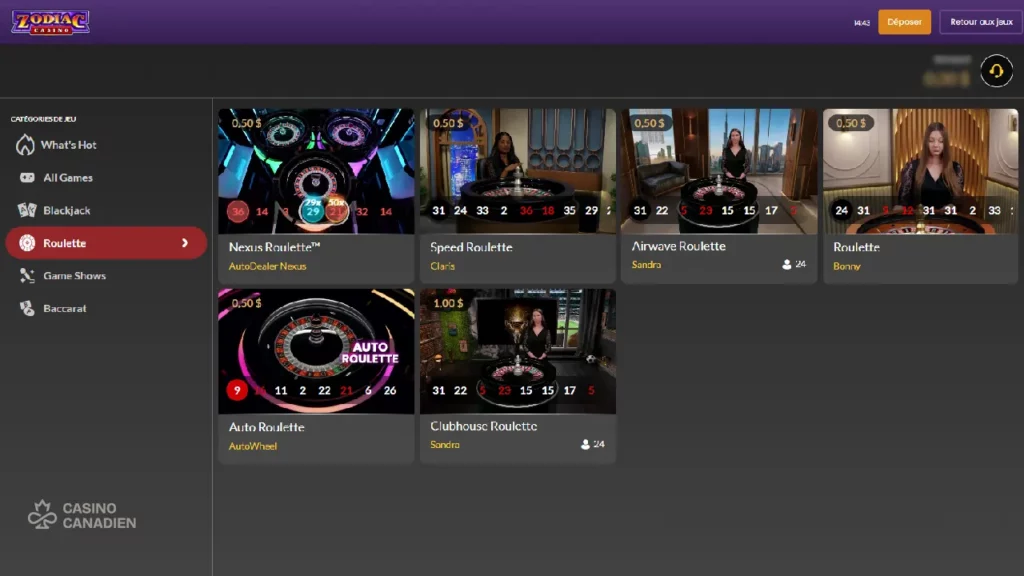Click the gamepad icon beside All Games
The width and height of the screenshot is (1024, 576).
(x=27, y=178)
